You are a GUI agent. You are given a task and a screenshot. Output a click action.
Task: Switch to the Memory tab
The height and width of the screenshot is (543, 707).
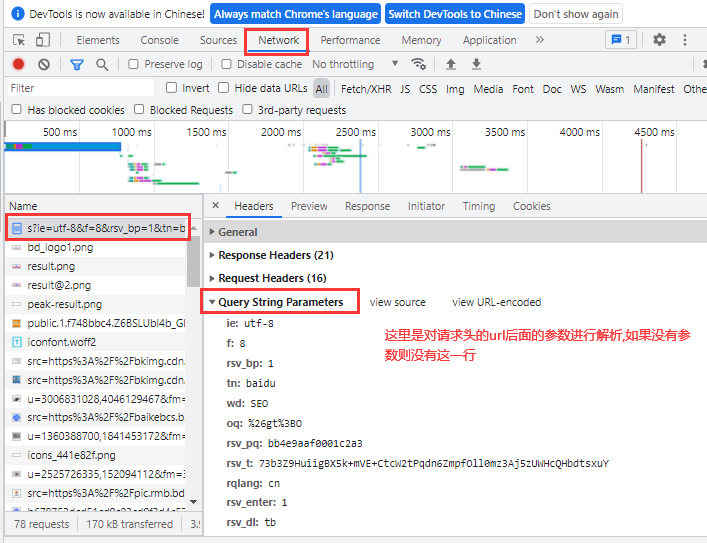click(x=421, y=40)
